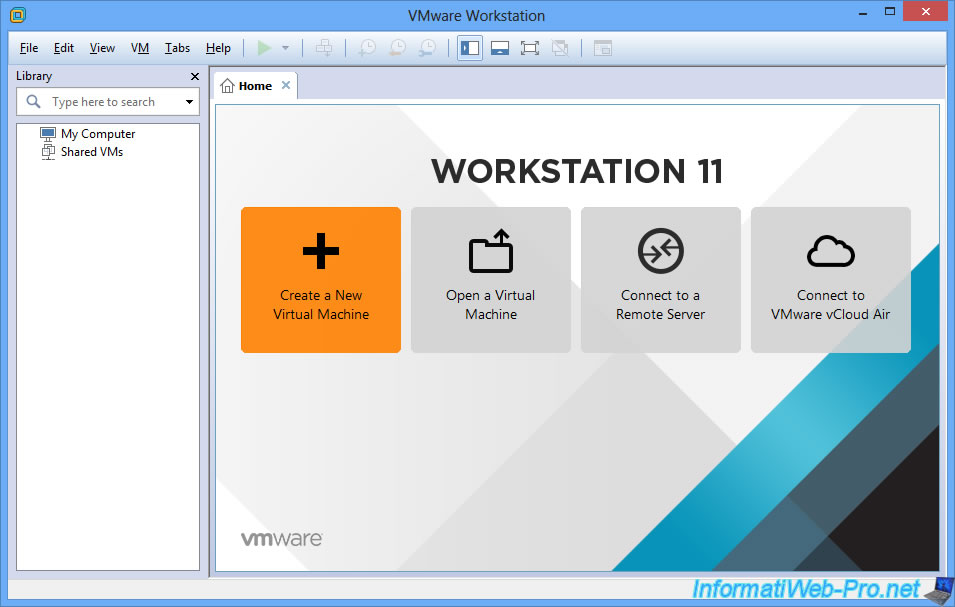The width and height of the screenshot is (955, 607).
Task: Toggle the thumbnail bar view icon
Action: point(500,48)
